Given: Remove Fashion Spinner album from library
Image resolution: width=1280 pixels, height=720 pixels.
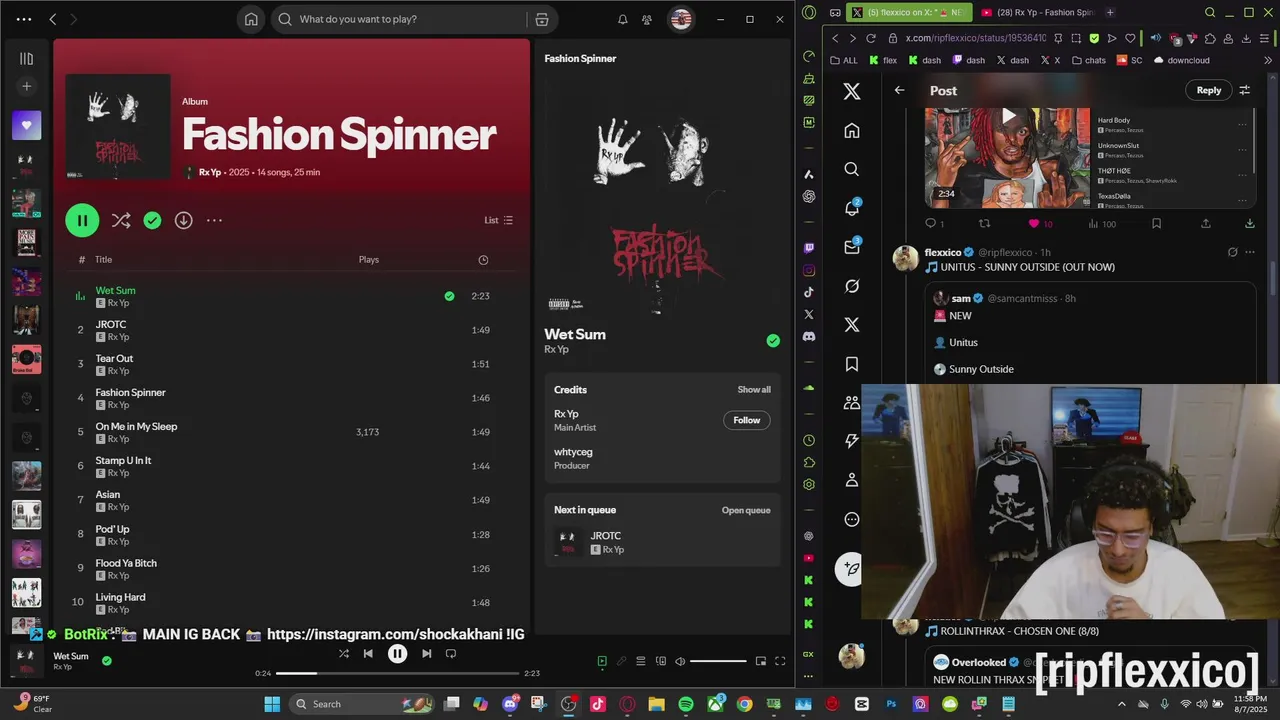Looking at the screenshot, I should coord(152,220).
